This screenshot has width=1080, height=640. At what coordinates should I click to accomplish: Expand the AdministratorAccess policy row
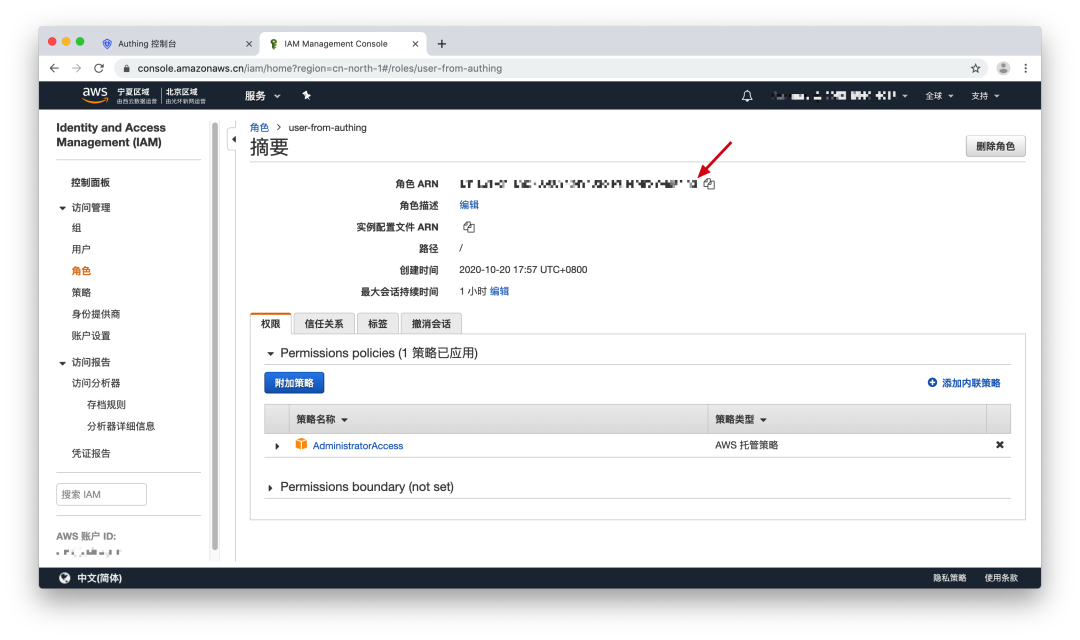tap(277, 446)
